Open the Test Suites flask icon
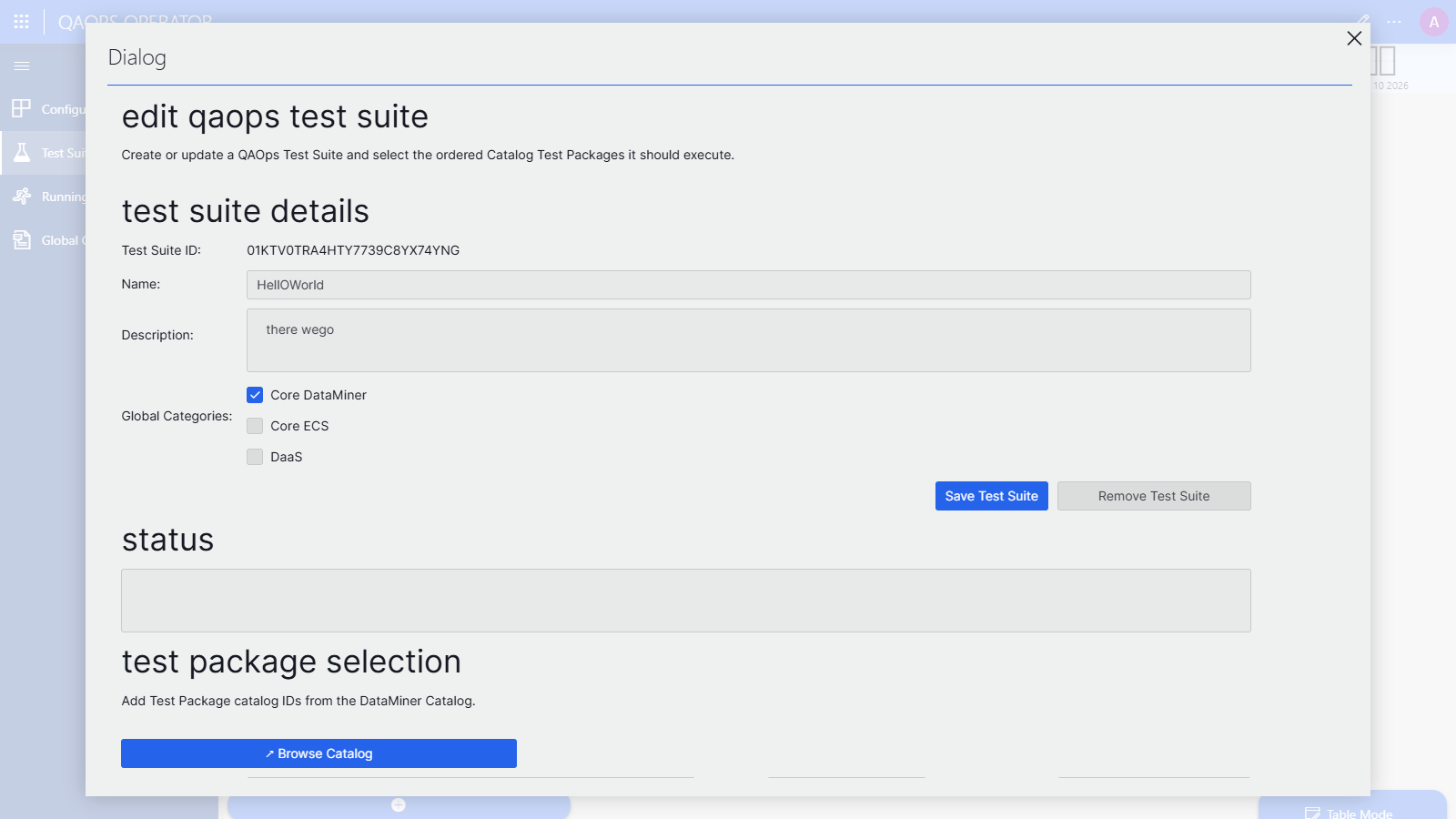 click(x=22, y=152)
